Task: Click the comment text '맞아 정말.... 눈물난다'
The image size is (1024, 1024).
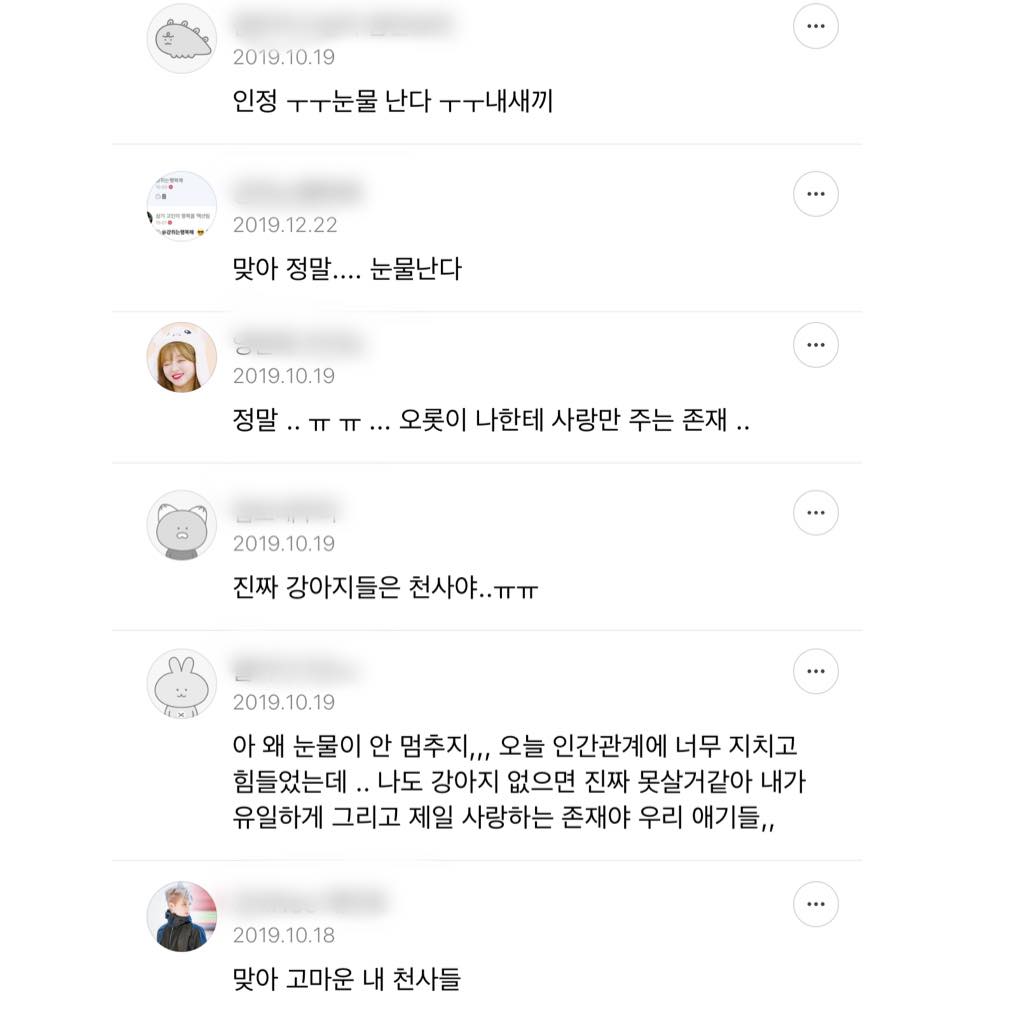Action: click(x=347, y=270)
